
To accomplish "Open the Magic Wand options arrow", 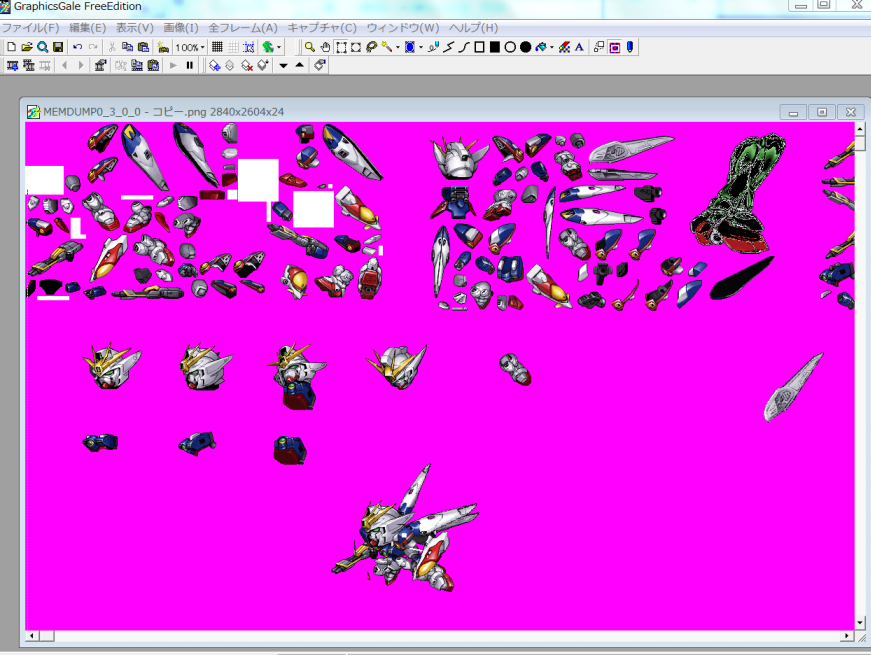I will (398, 47).
